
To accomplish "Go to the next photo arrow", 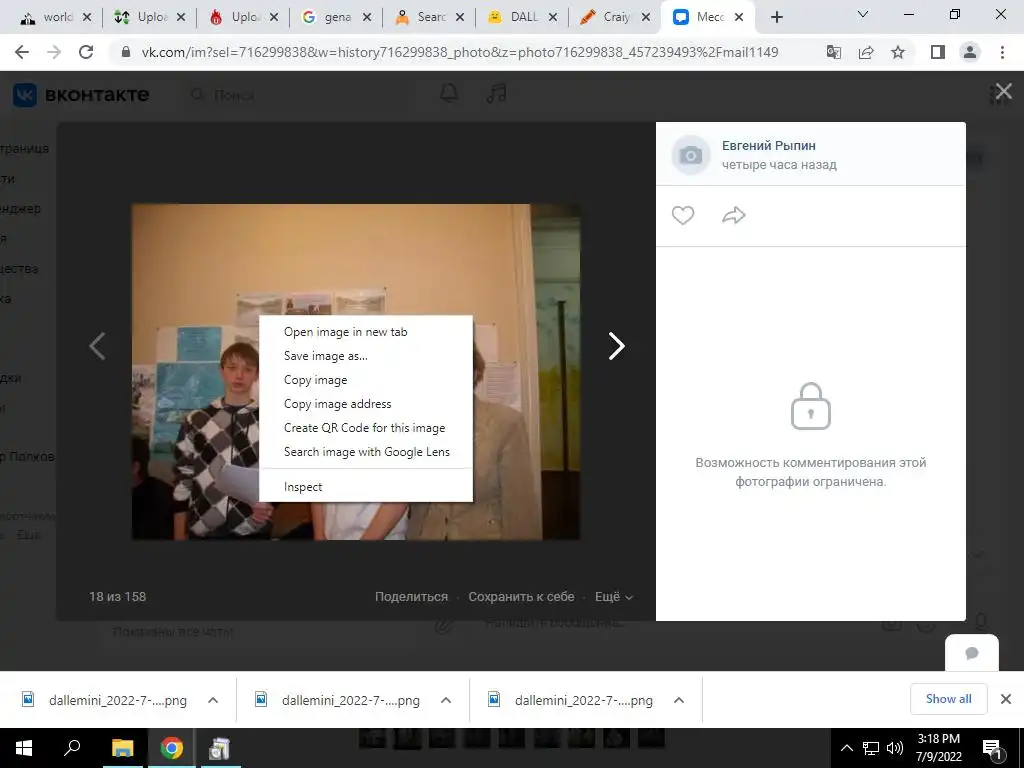I will (616, 346).
